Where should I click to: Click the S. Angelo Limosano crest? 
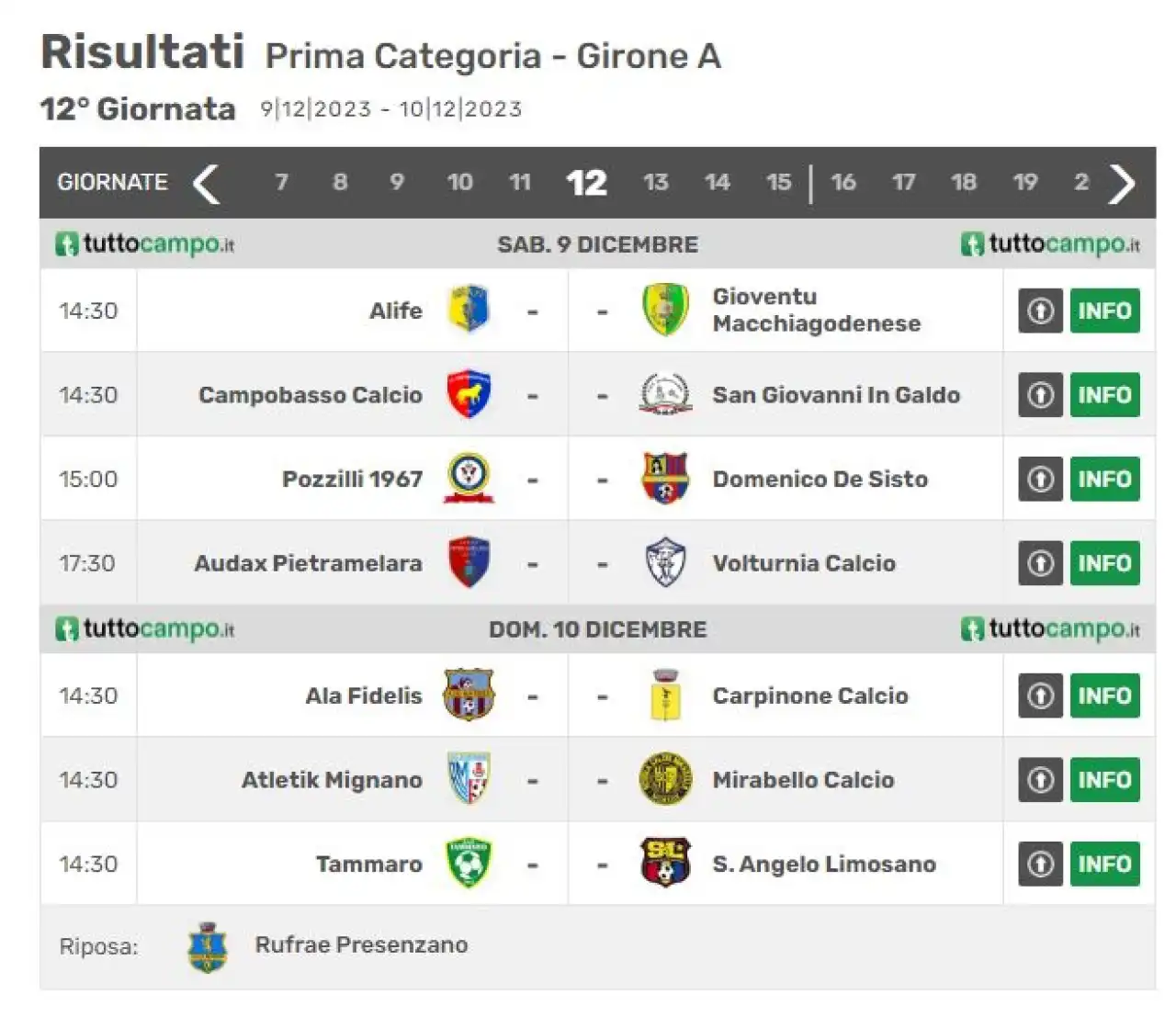(x=665, y=863)
